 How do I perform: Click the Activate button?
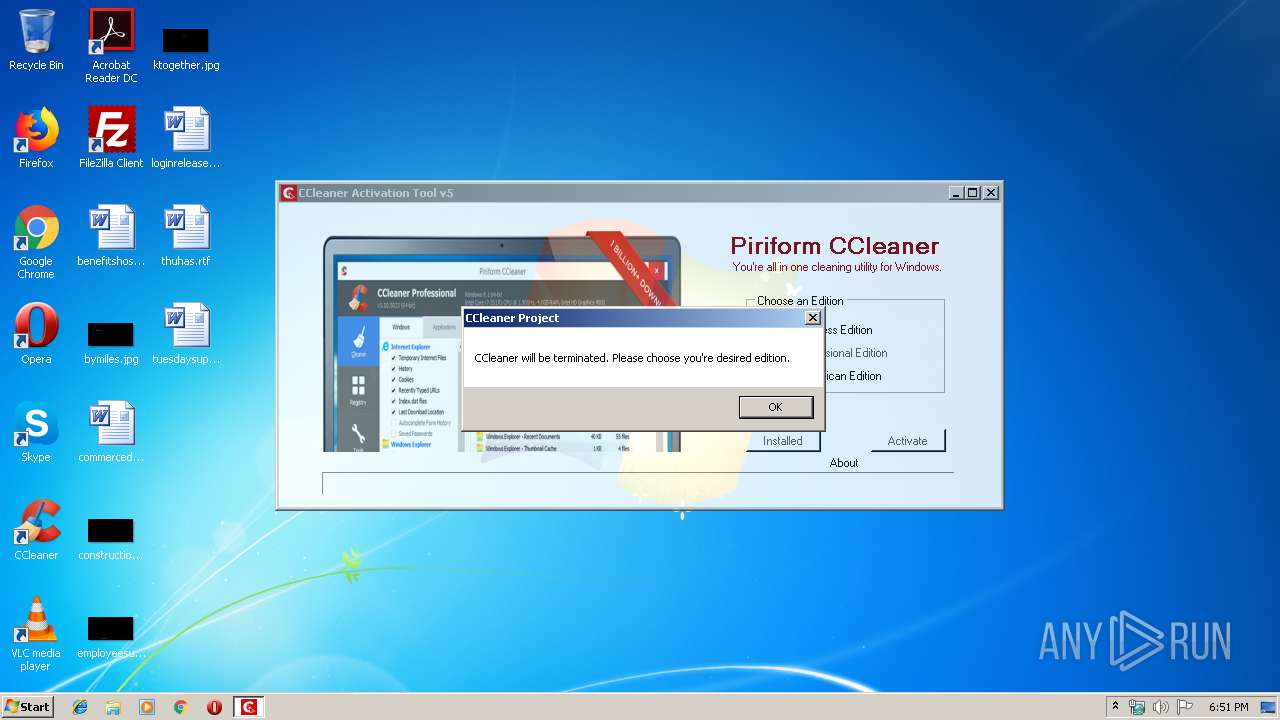tap(907, 441)
